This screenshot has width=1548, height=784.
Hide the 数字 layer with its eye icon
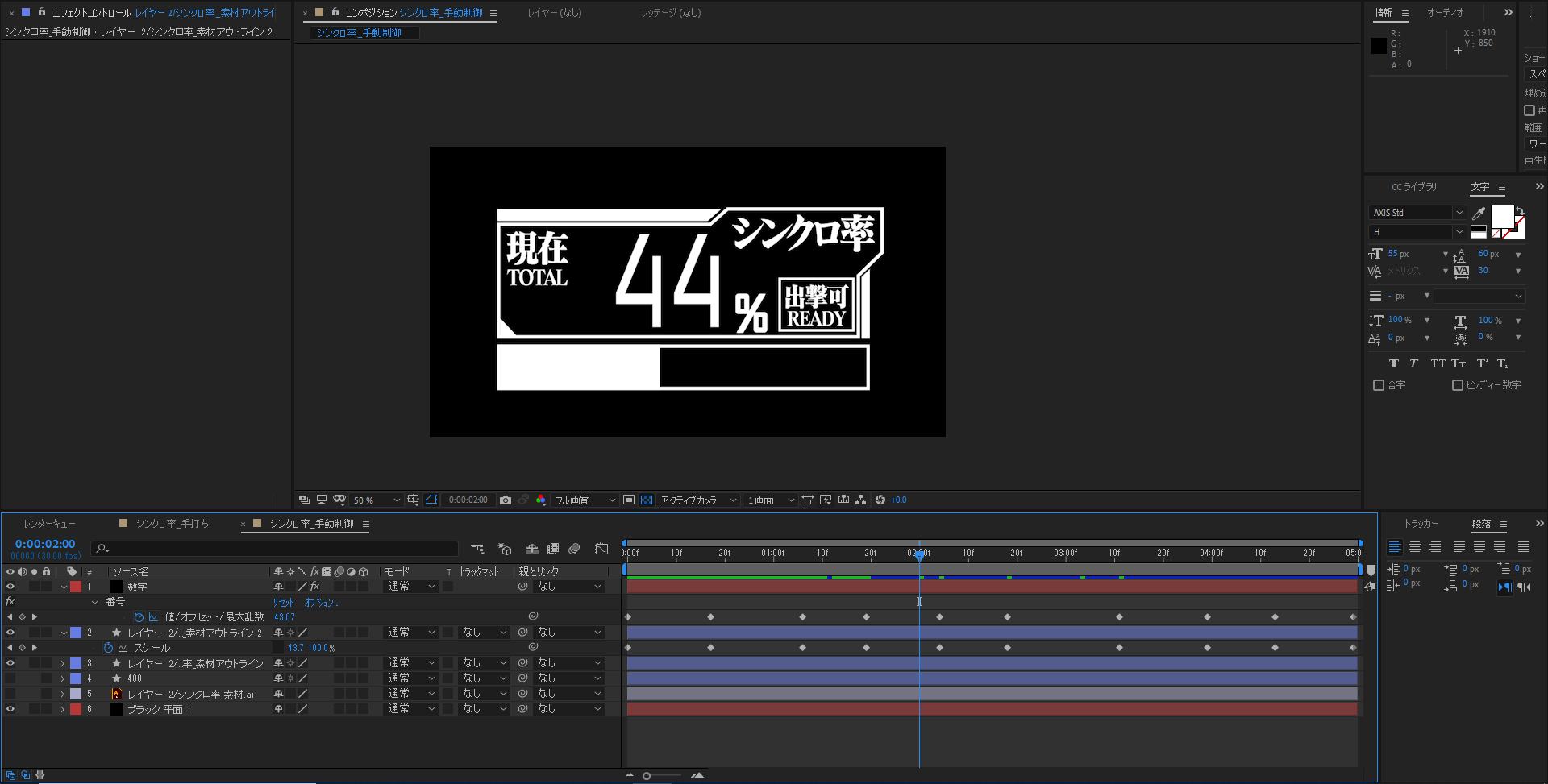point(10,587)
